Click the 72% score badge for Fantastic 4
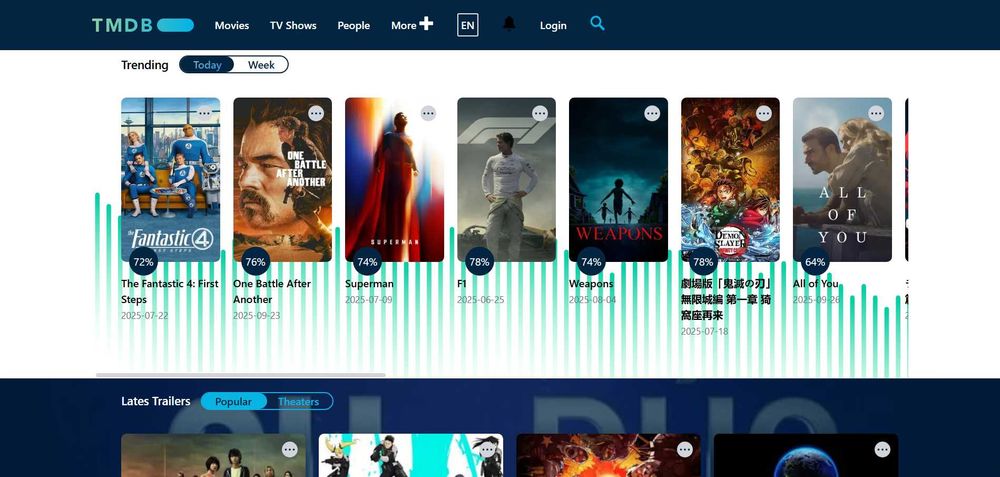 143,261
